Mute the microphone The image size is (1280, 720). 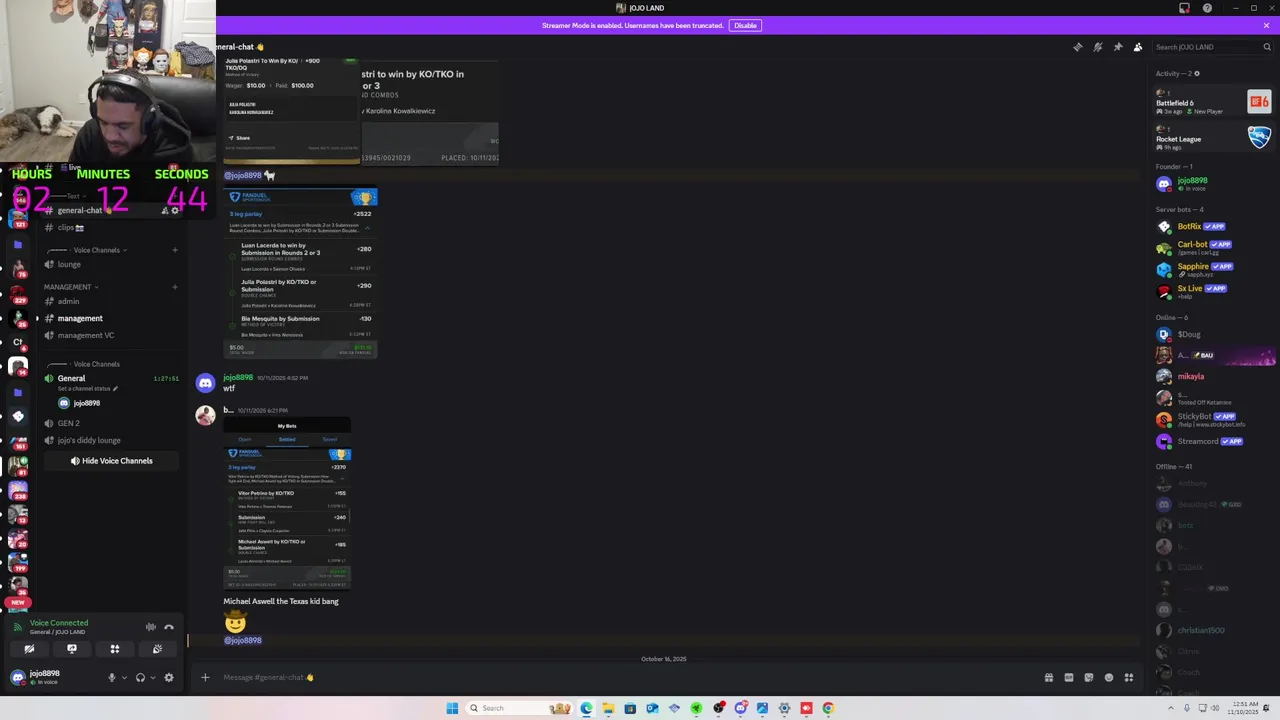tap(112, 677)
